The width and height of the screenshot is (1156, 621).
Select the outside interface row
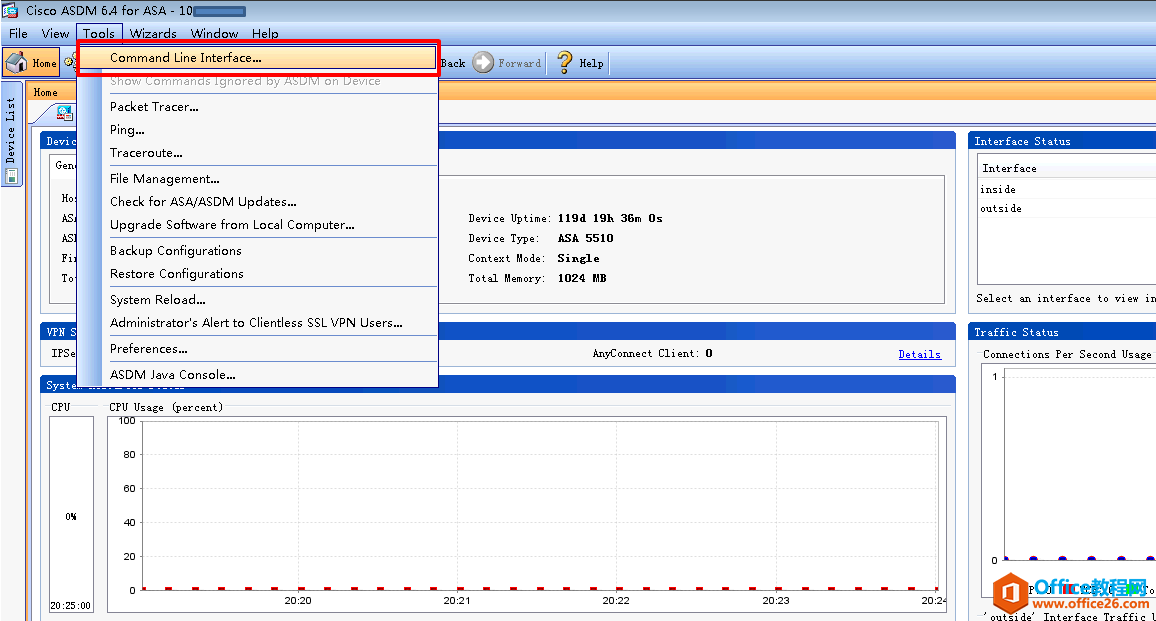point(1066,208)
